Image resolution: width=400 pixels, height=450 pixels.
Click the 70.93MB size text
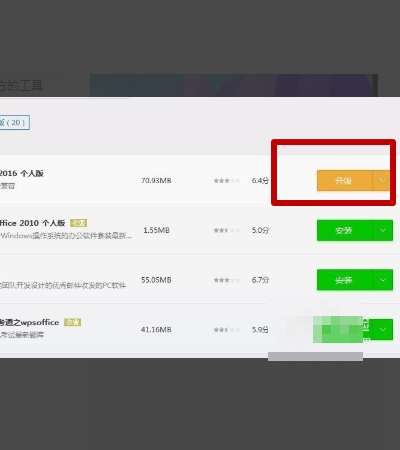(x=156, y=181)
